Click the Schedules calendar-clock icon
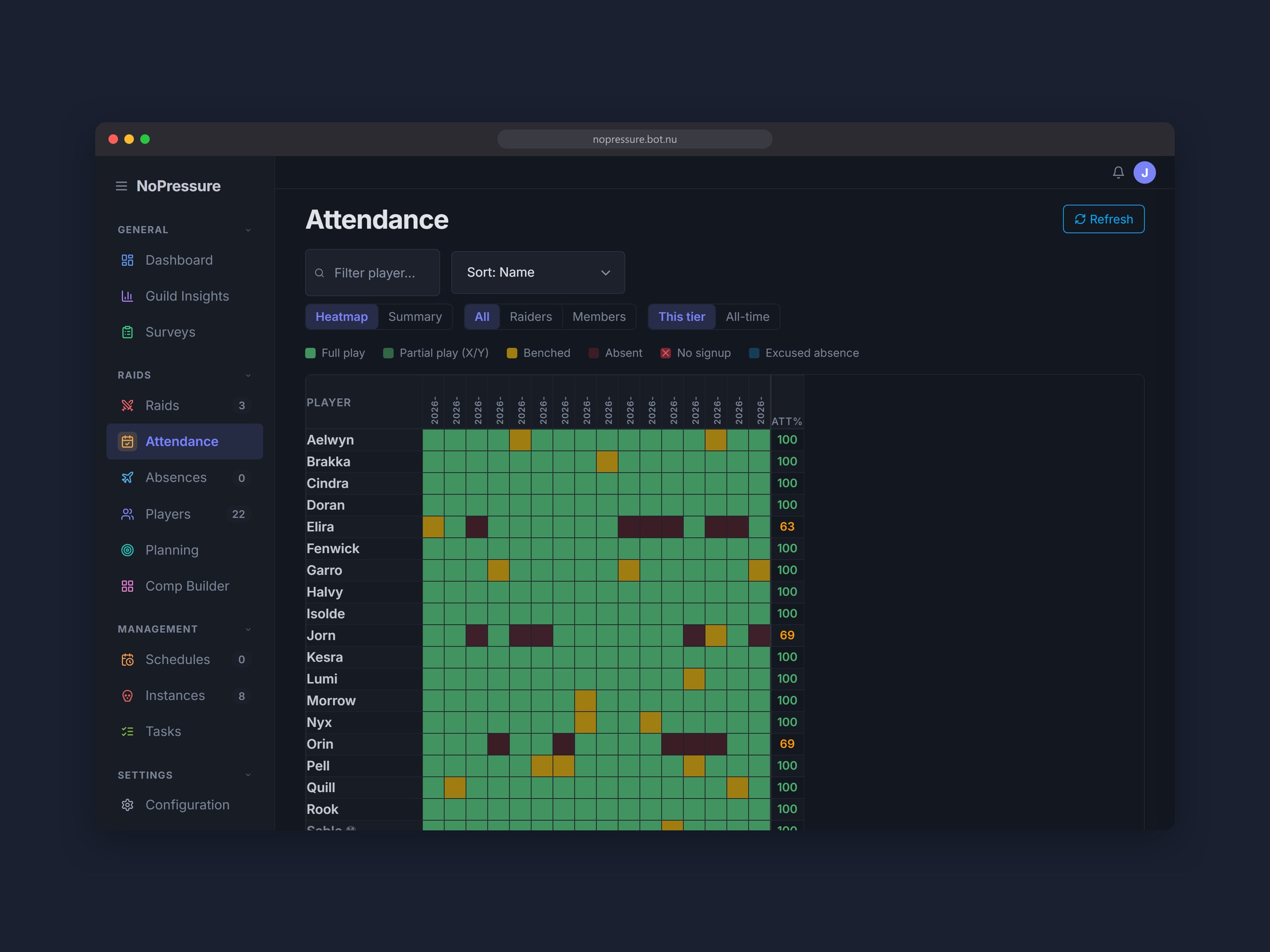Image resolution: width=1270 pixels, height=952 pixels. 128,660
